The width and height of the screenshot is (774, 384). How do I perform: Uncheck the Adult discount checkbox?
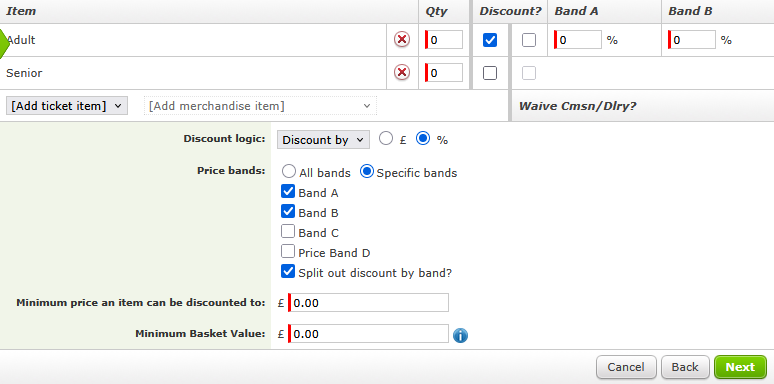point(490,40)
